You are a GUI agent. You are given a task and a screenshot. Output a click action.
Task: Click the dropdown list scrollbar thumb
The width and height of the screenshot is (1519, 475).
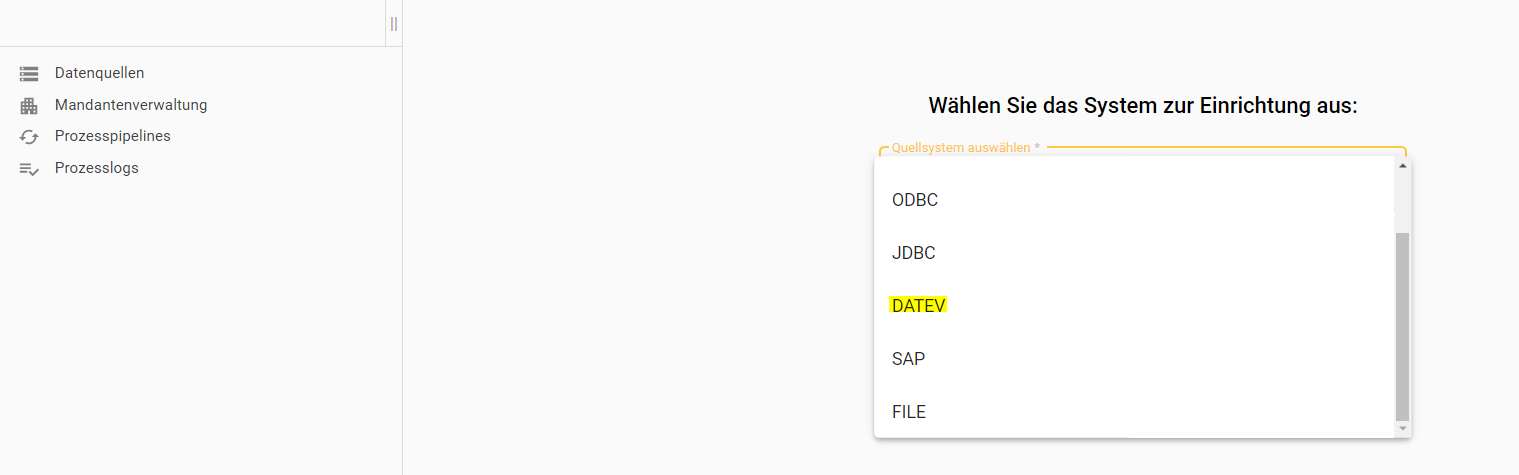pyautogui.click(x=1402, y=325)
